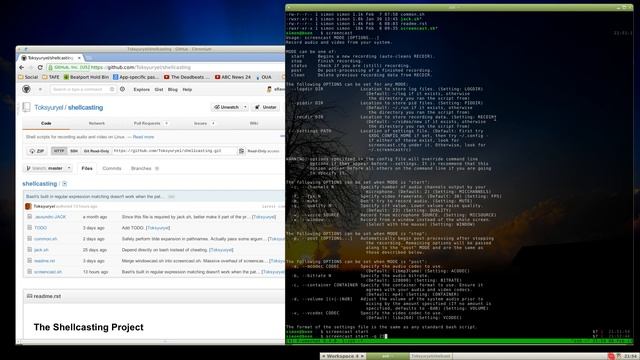Open the Help link in GitHub header
The height and width of the screenshot is (360, 640).
click(x=187, y=89)
